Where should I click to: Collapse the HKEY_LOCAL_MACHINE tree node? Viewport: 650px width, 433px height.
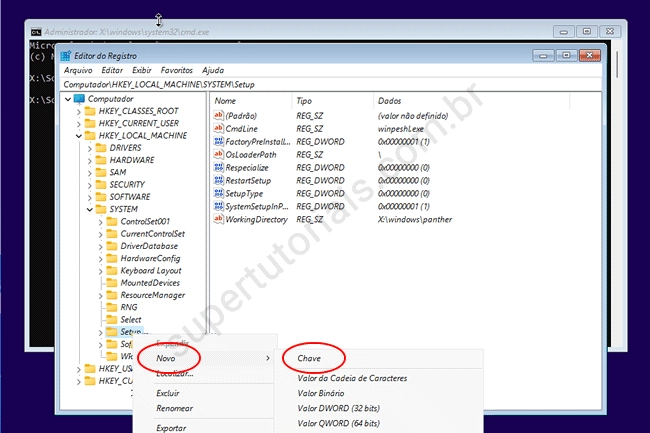pyautogui.click(x=77, y=136)
